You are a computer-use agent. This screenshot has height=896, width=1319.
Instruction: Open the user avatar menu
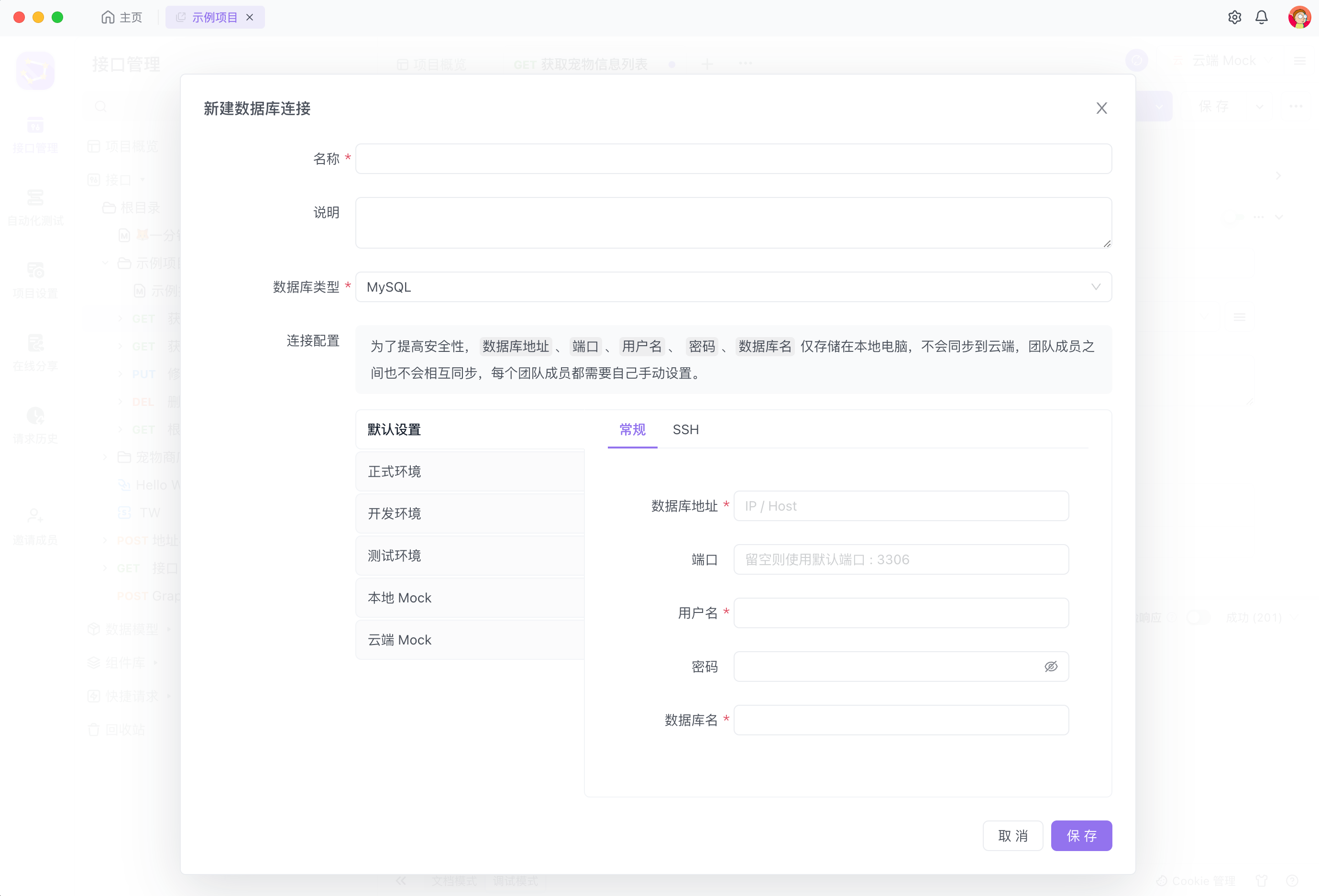point(1300,17)
